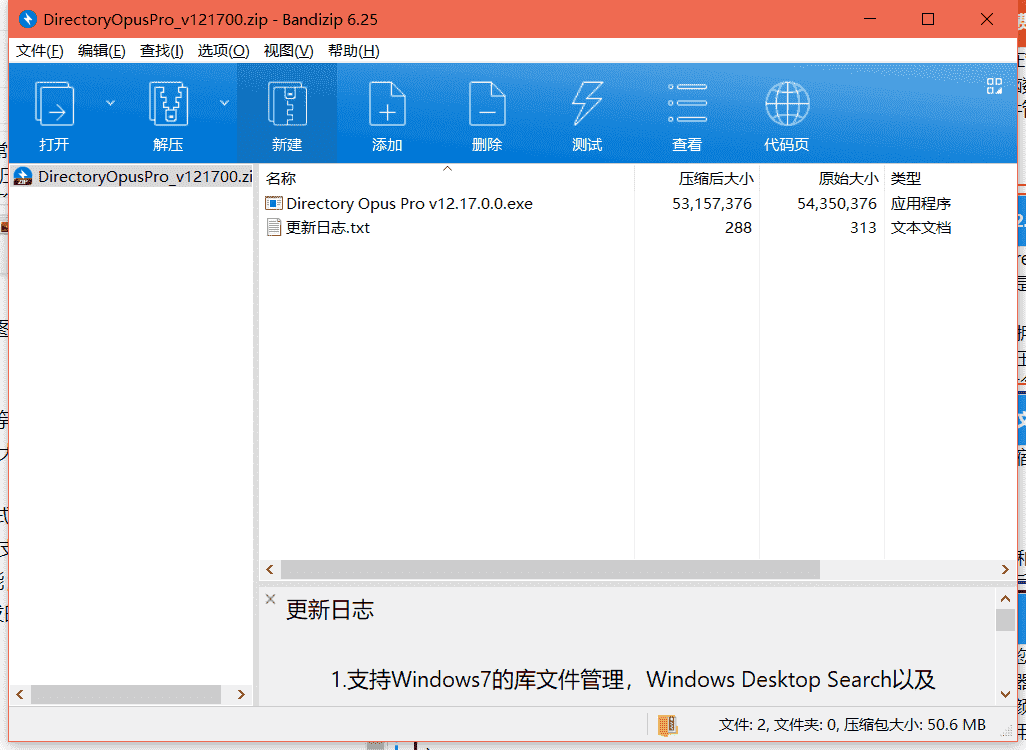Click the status bar archive size summary text
The width and height of the screenshot is (1026, 750).
pos(852,725)
